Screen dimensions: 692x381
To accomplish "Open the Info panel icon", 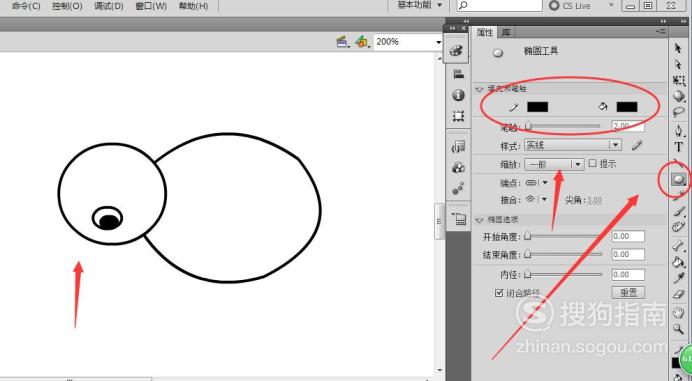I will 458,95.
